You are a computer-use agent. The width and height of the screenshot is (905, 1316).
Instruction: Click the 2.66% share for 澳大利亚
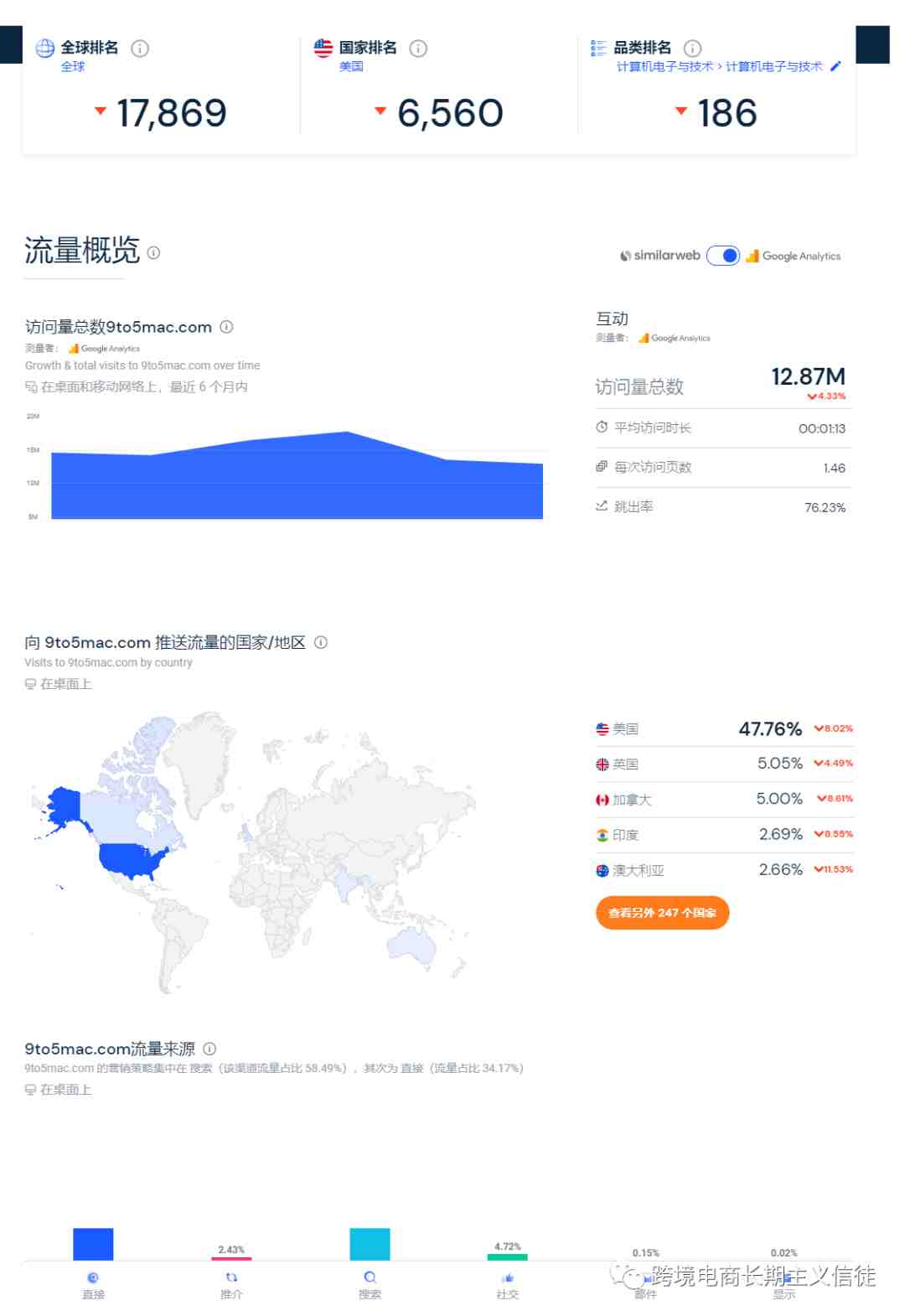click(781, 869)
